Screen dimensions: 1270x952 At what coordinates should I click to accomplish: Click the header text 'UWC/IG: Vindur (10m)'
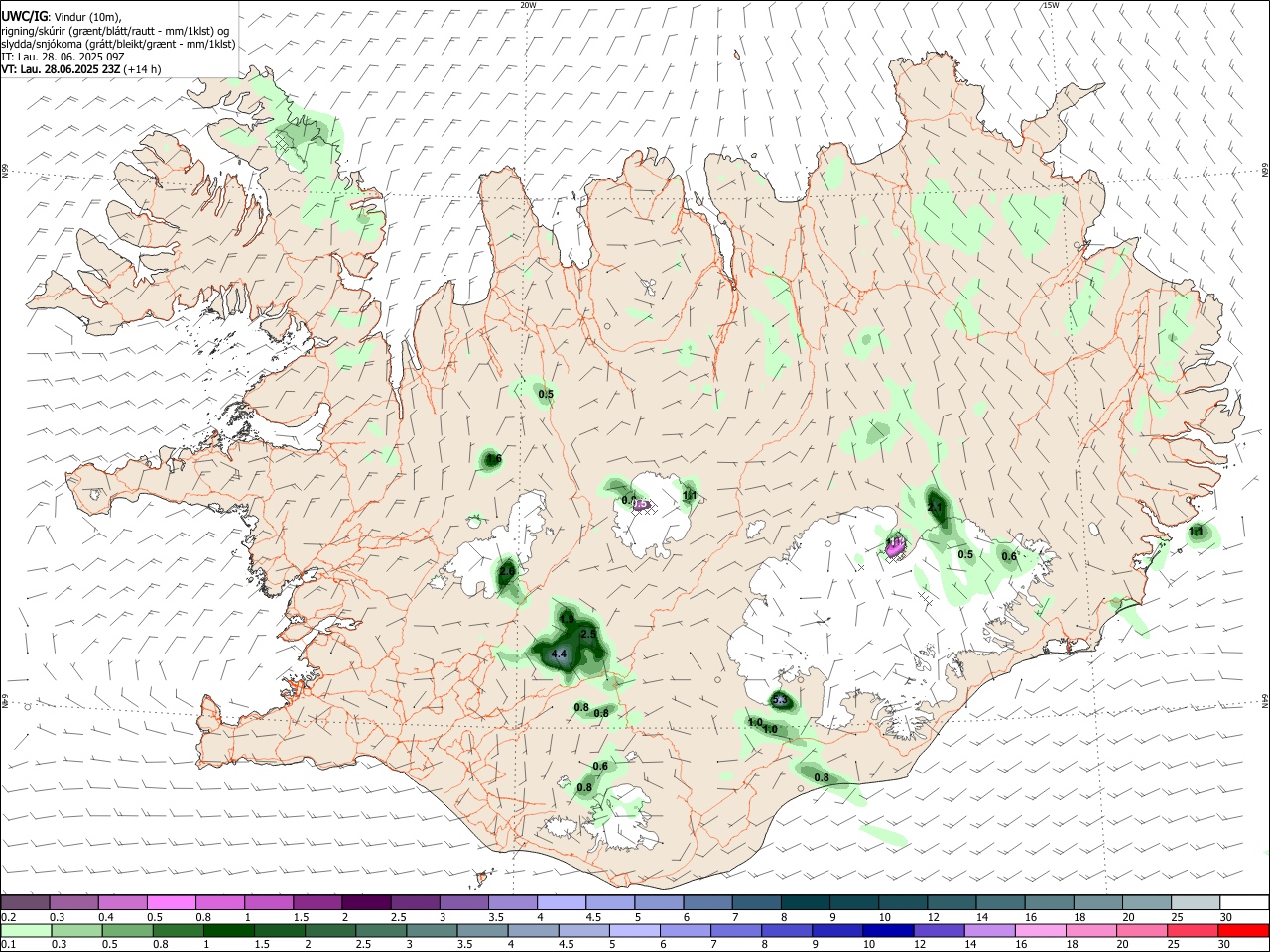(61, 16)
